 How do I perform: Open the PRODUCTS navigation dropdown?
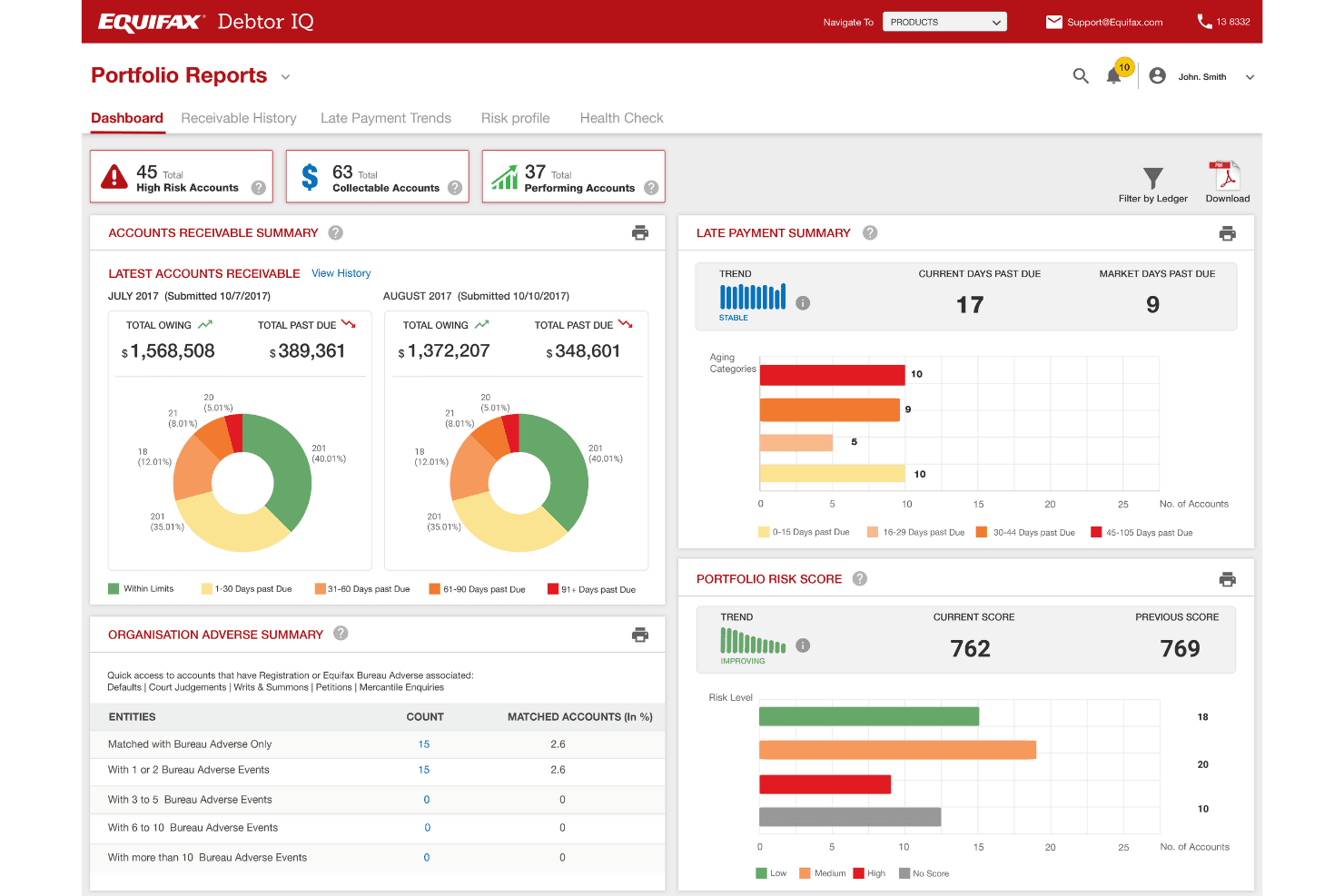pyautogui.click(x=944, y=22)
